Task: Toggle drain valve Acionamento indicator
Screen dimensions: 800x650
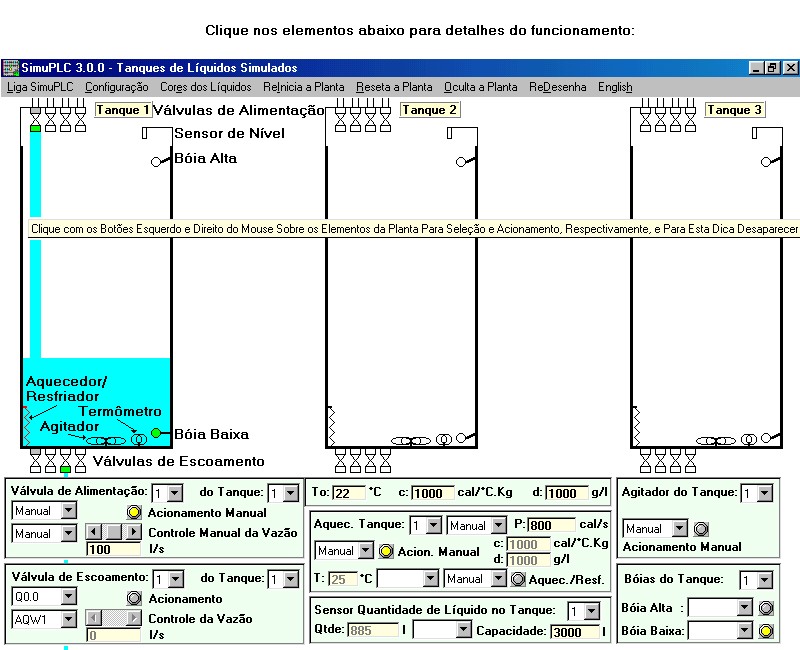Action: tap(134, 598)
